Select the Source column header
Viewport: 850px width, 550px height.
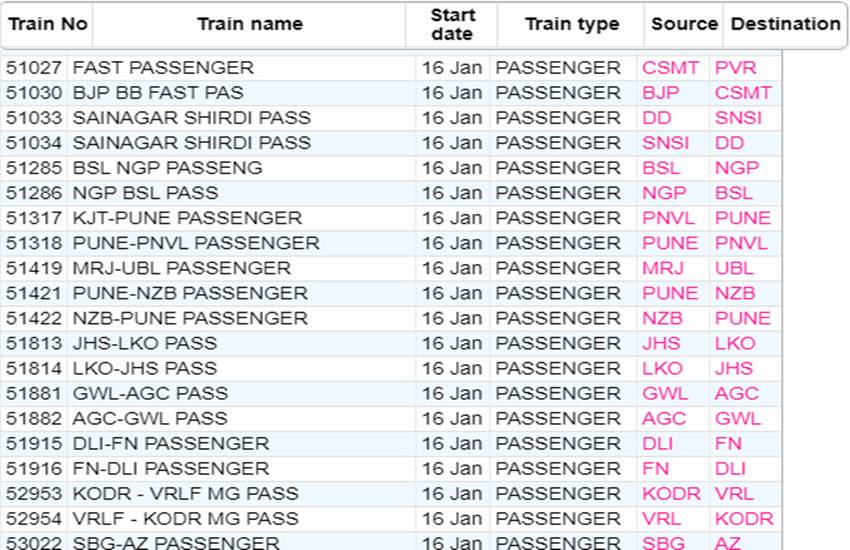click(684, 24)
